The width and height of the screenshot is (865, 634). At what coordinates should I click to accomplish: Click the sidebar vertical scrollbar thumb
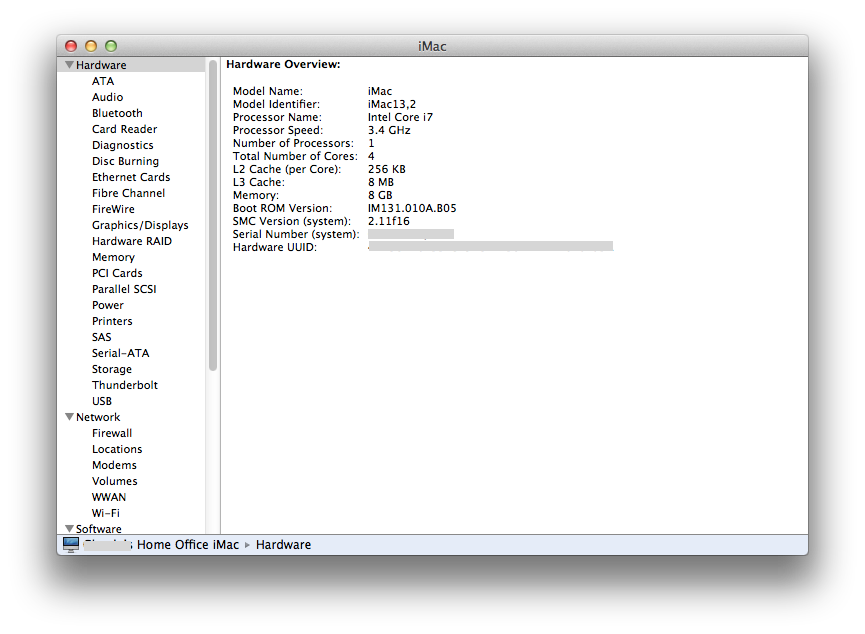pyautogui.click(x=213, y=215)
